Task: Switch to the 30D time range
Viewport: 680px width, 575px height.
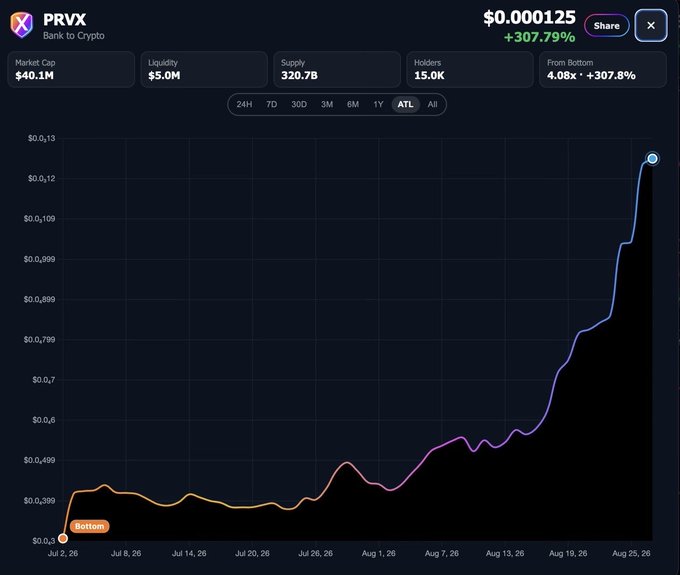Action: coord(299,105)
